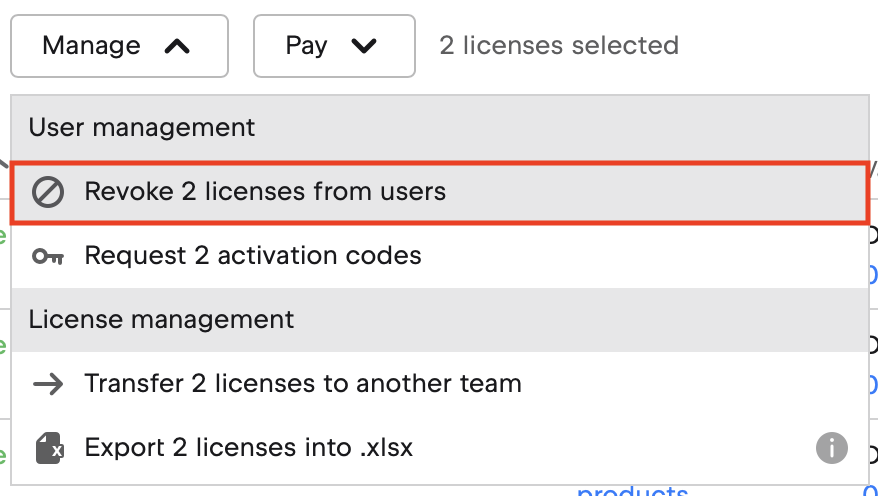Open the partially visible products link

pyautogui.click(x=632, y=490)
